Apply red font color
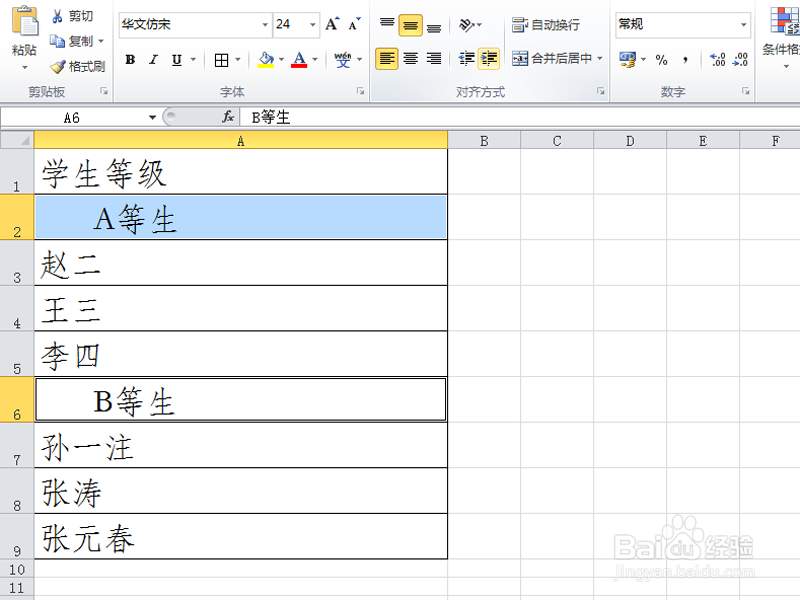This screenshot has width=800, height=600. click(x=299, y=60)
